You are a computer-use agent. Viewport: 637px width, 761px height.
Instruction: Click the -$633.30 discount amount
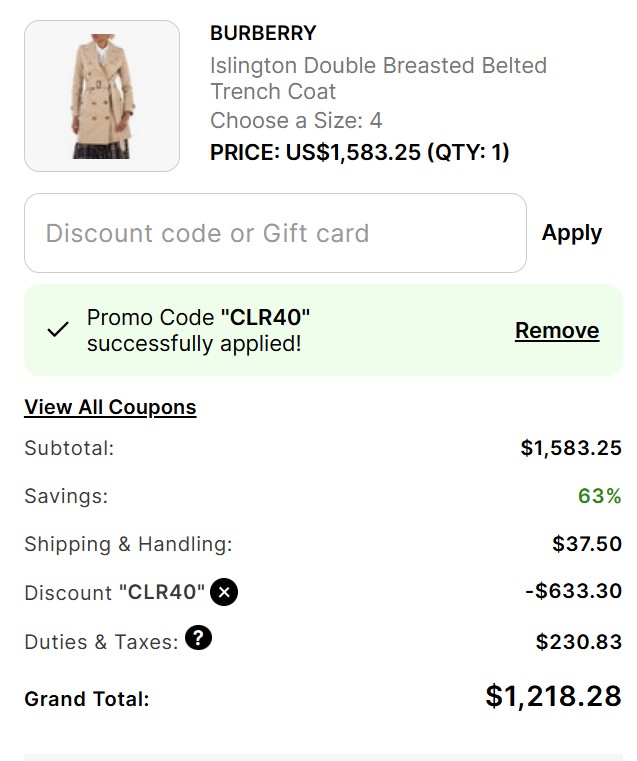point(573,591)
